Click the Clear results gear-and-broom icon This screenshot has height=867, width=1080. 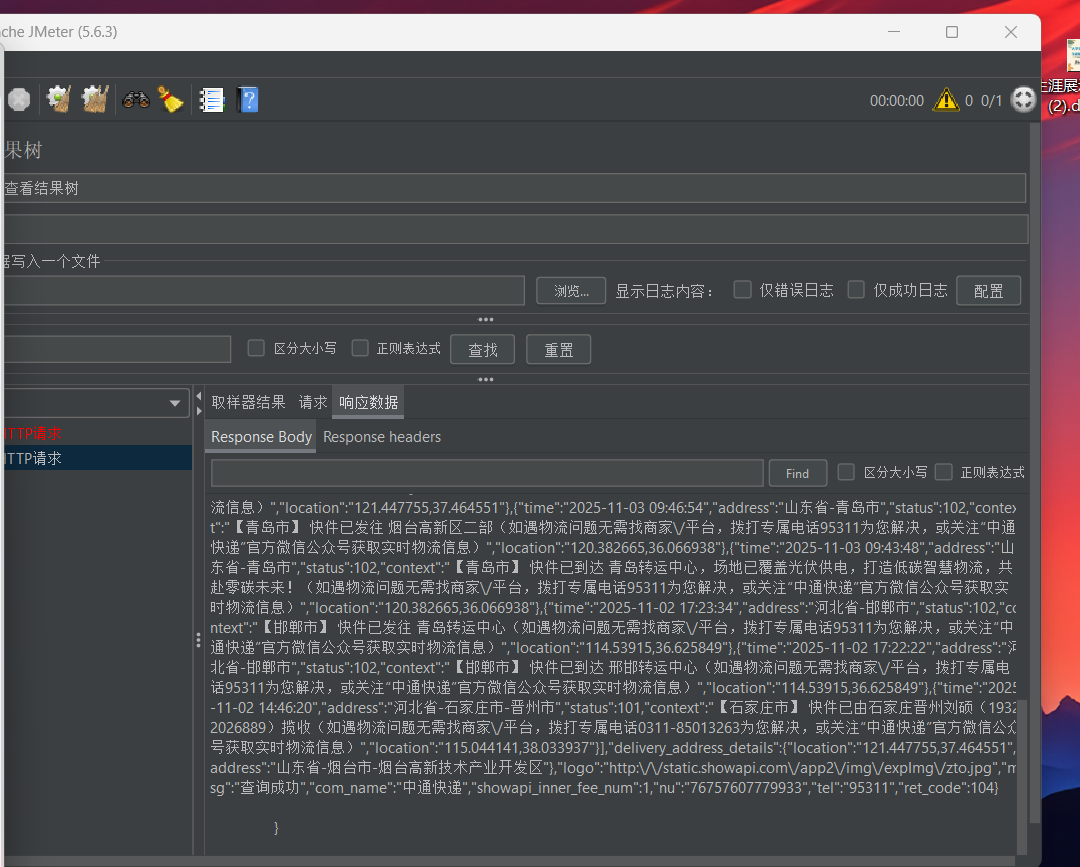click(x=59, y=100)
